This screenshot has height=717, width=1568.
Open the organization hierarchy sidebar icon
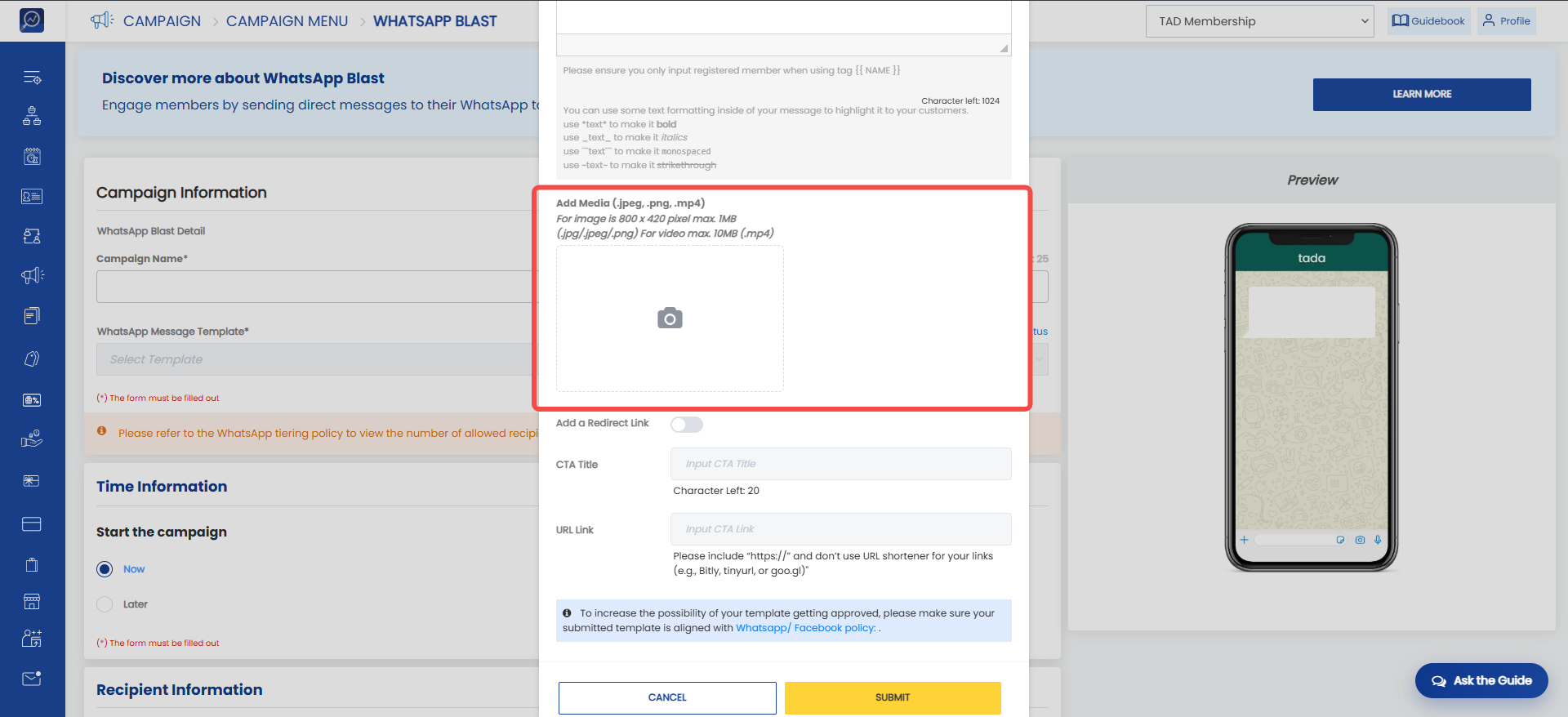(x=32, y=116)
